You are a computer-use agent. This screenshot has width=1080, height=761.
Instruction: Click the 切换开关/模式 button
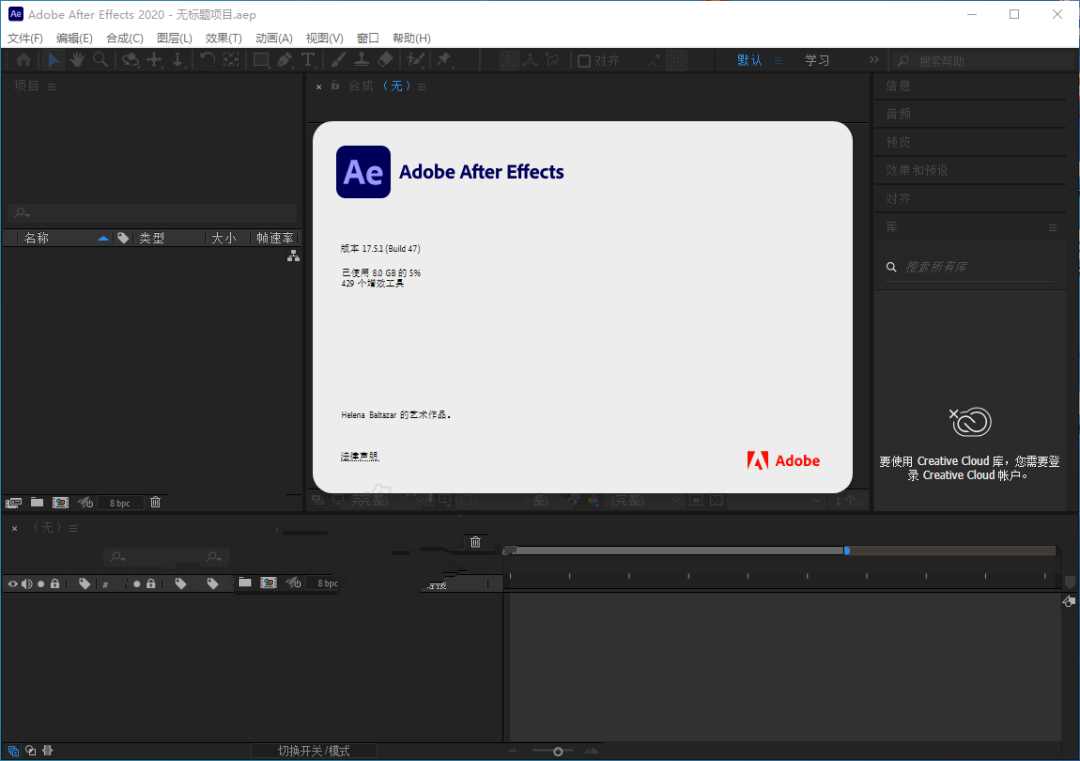click(314, 751)
